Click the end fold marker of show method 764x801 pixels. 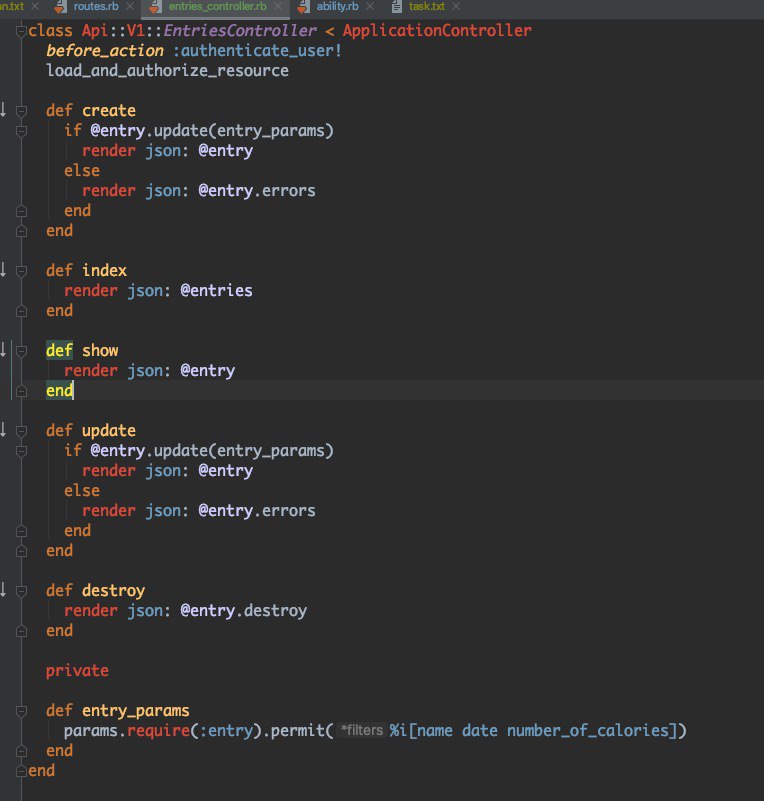pos(21,391)
